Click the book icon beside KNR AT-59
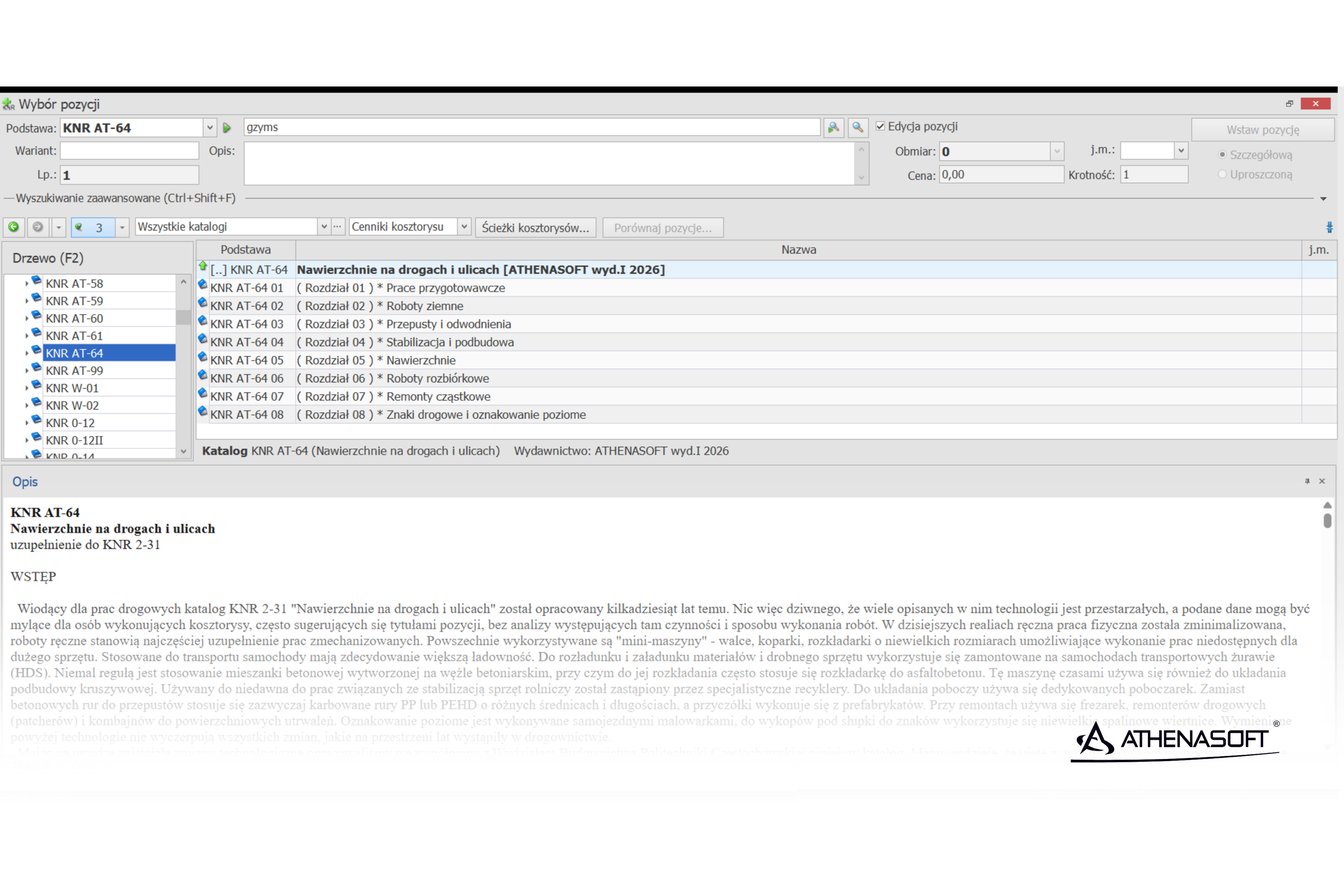 (x=36, y=298)
